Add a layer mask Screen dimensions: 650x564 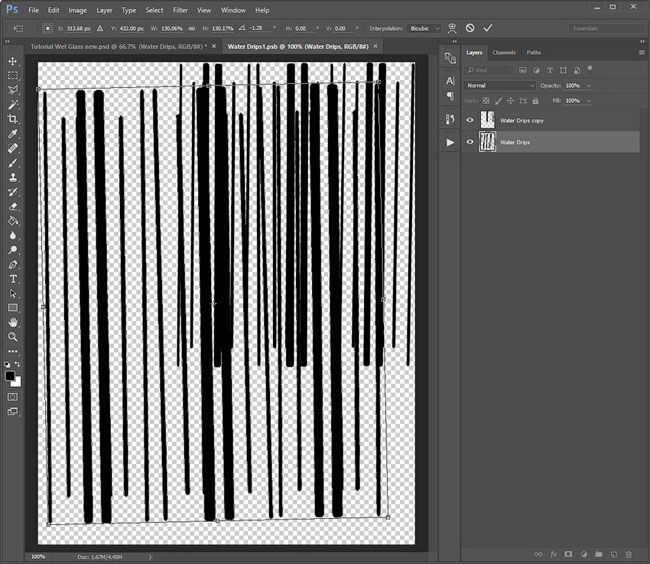[568, 554]
